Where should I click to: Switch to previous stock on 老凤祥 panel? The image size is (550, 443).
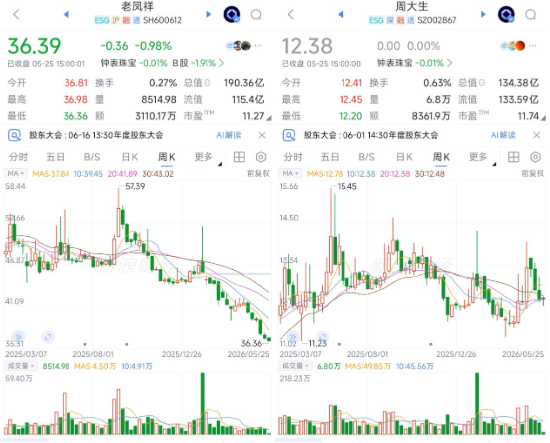[x=66, y=14]
